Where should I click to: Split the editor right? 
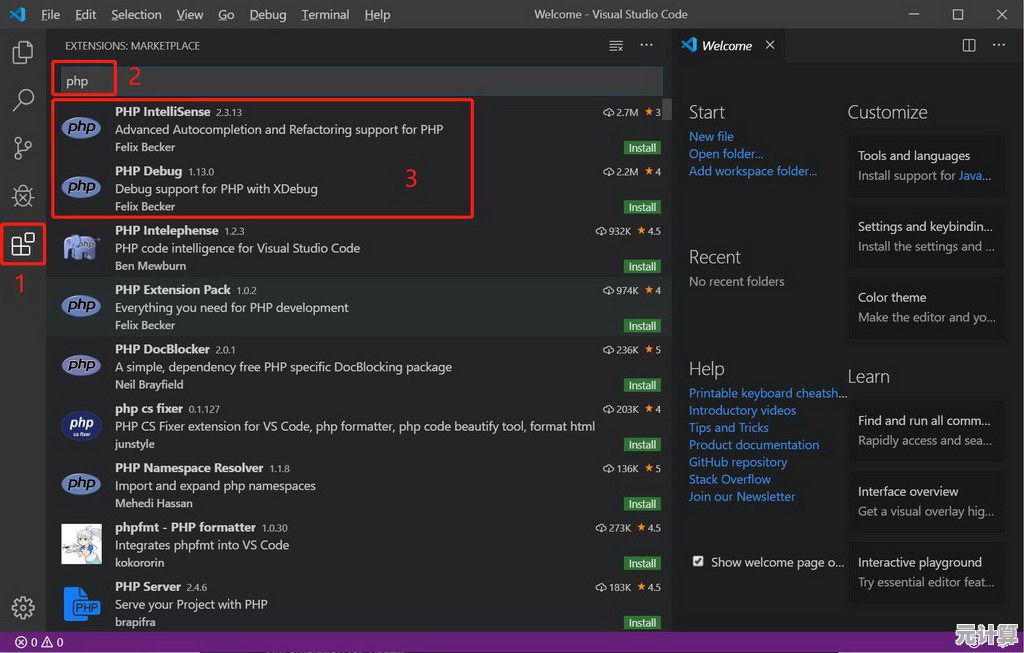click(968, 46)
